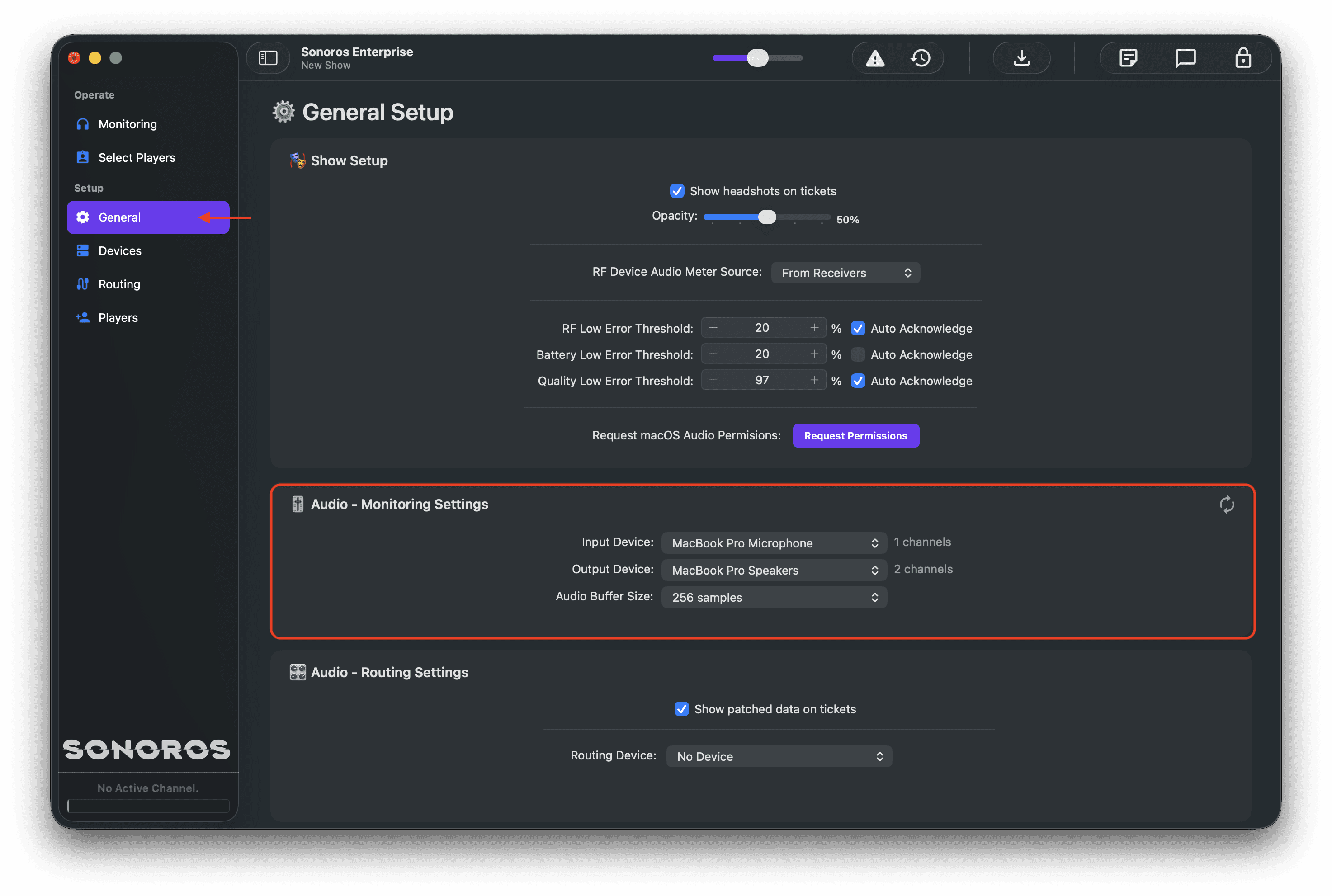Open the Devices setup page

[x=148, y=250]
